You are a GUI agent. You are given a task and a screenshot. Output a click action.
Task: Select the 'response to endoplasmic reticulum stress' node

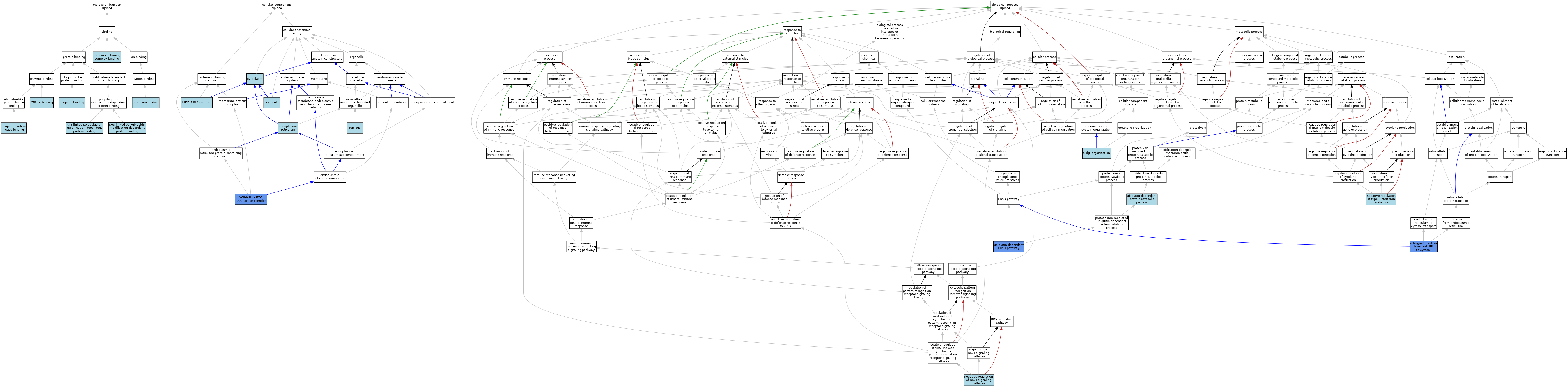click(1007, 177)
